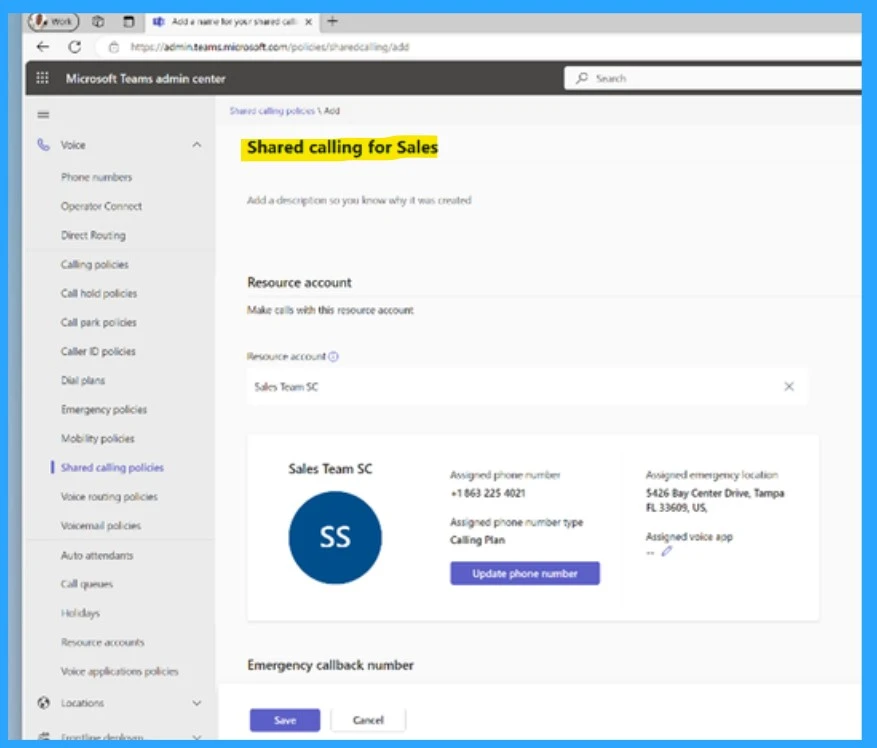Viewport: 877px width, 748px height.
Task: Click the SS avatar circle
Action: pos(335,538)
